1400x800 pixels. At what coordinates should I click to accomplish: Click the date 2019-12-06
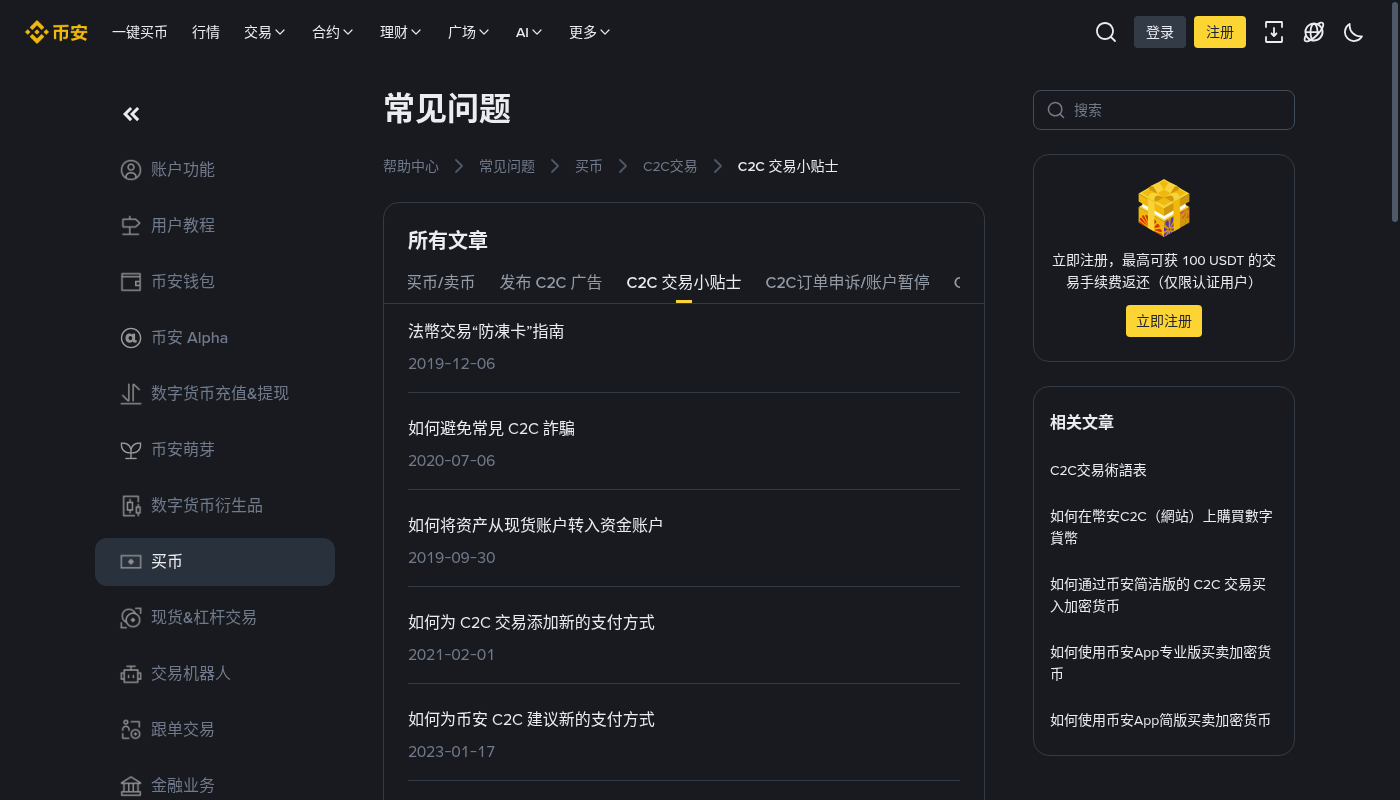pyautogui.click(x=452, y=364)
